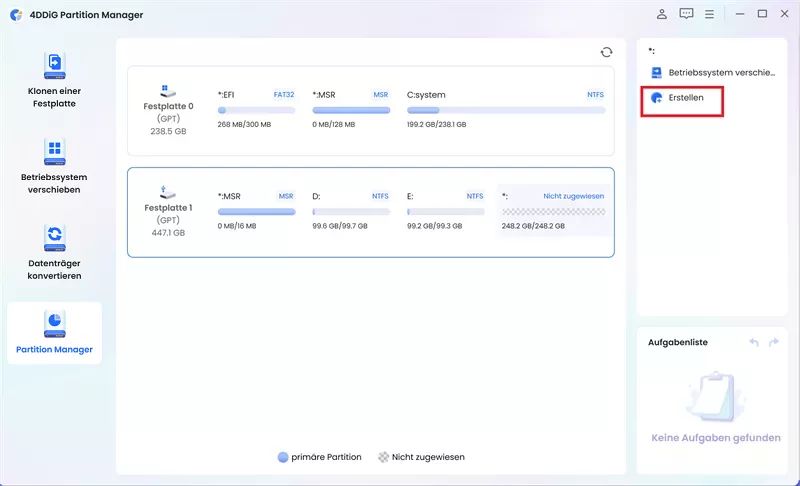Select the C:system NTFS partition
Screen dimensions: 800x486
pos(506,109)
